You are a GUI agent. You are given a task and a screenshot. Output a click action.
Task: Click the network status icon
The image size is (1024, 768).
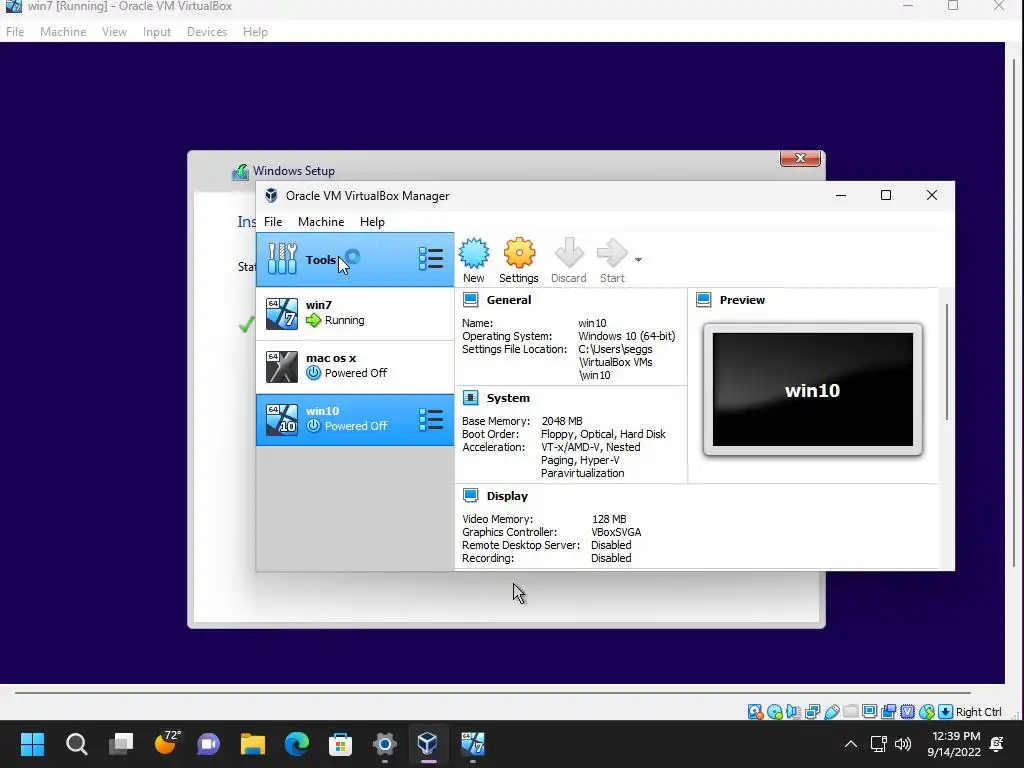click(812, 712)
